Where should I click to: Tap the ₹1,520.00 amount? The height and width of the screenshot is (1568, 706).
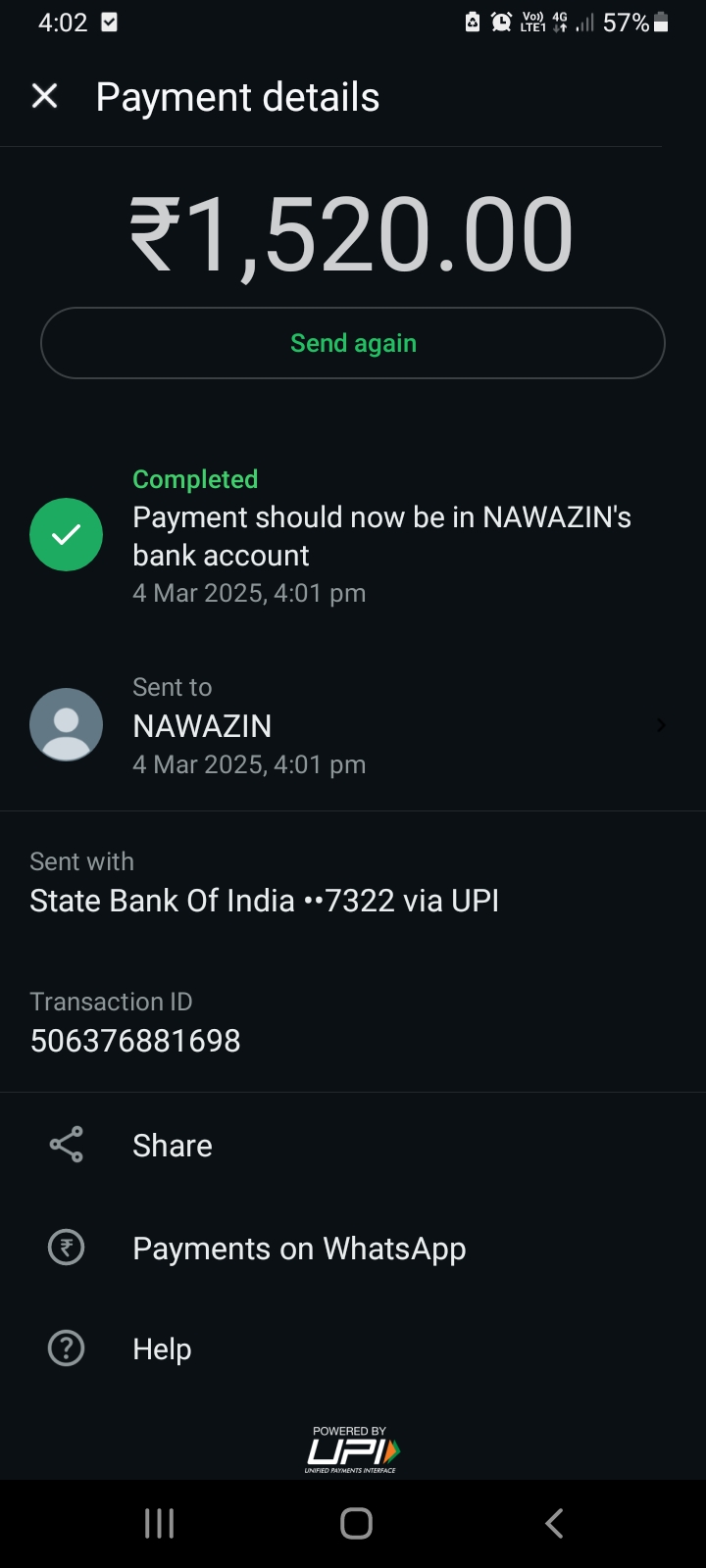pyautogui.click(x=351, y=236)
